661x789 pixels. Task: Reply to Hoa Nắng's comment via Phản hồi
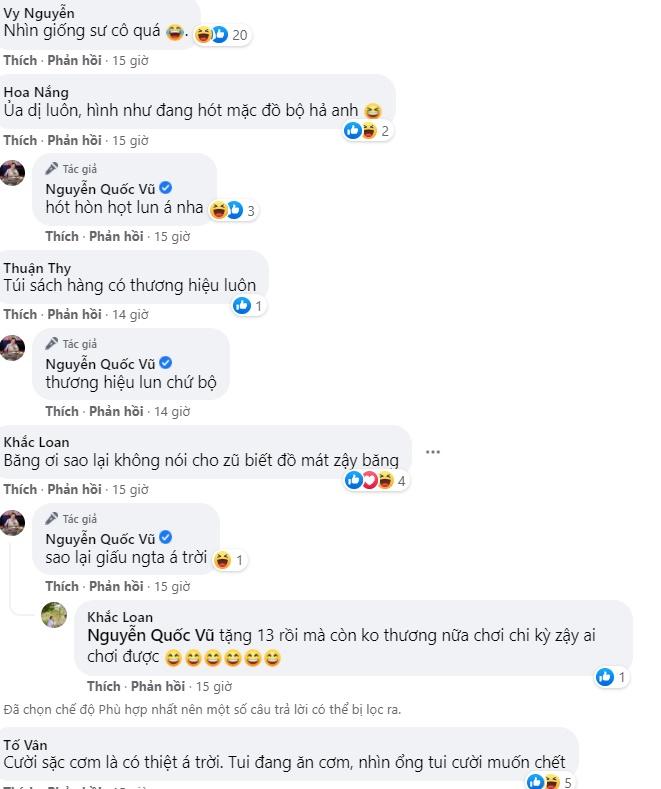pos(74,140)
